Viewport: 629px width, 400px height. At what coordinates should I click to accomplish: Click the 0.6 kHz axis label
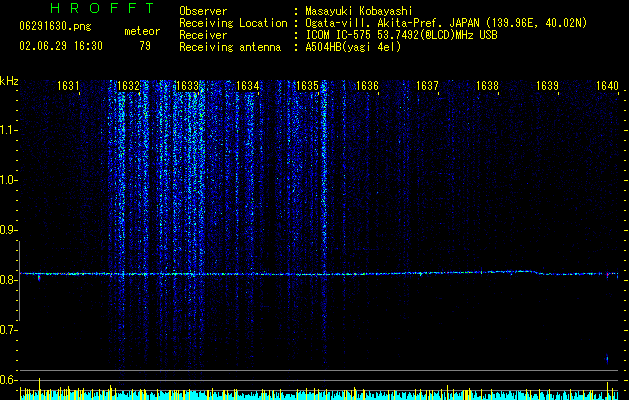(x=8, y=380)
